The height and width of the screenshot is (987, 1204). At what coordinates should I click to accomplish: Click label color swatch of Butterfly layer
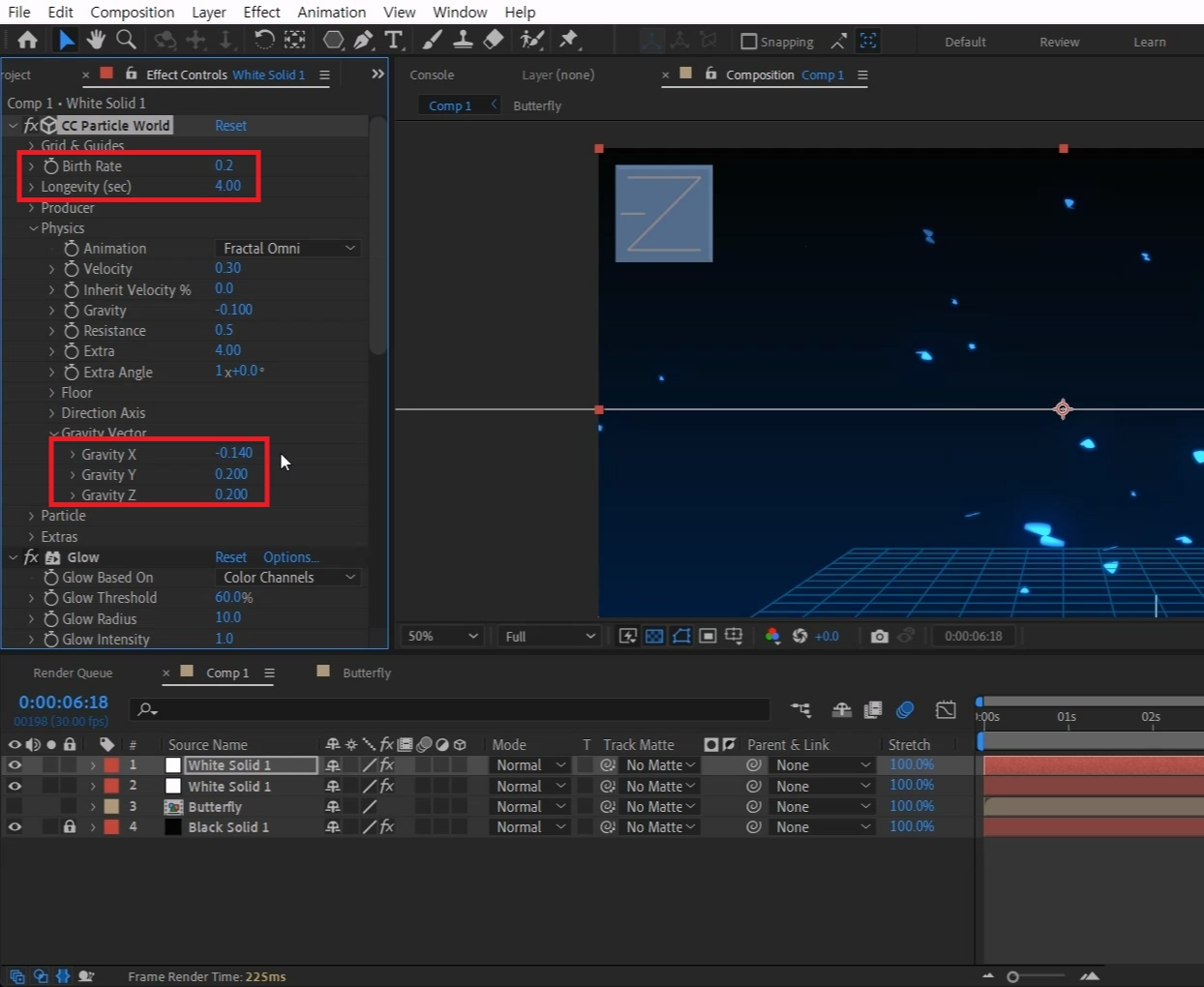pyautogui.click(x=112, y=806)
